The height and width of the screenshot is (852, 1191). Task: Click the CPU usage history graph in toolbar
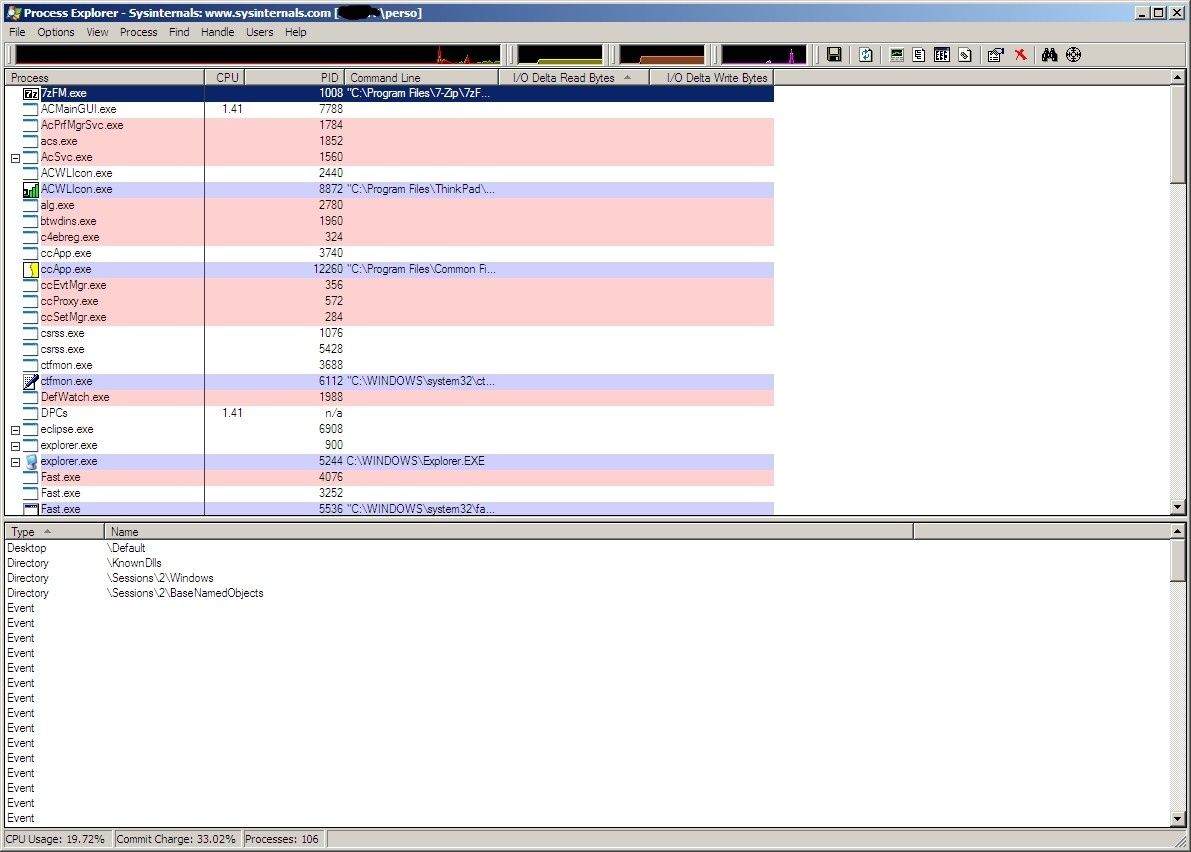coord(258,55)
